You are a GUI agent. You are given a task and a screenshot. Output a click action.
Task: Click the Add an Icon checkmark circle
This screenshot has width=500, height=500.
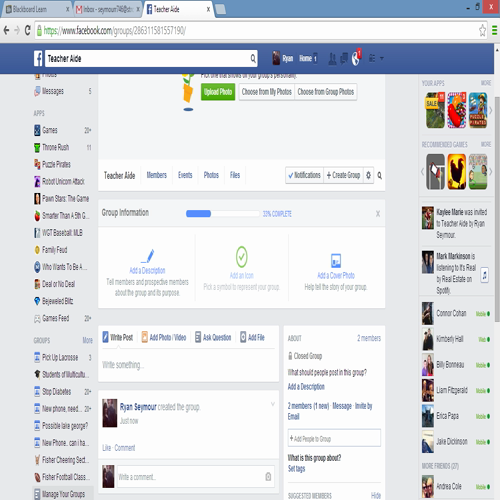[x=242, y=257]
